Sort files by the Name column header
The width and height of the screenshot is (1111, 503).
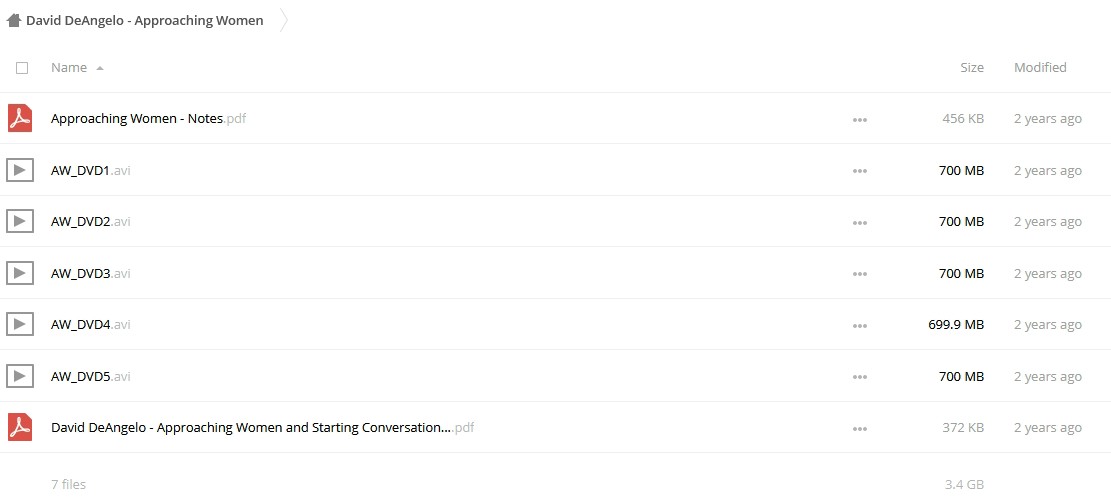[69, 67]
